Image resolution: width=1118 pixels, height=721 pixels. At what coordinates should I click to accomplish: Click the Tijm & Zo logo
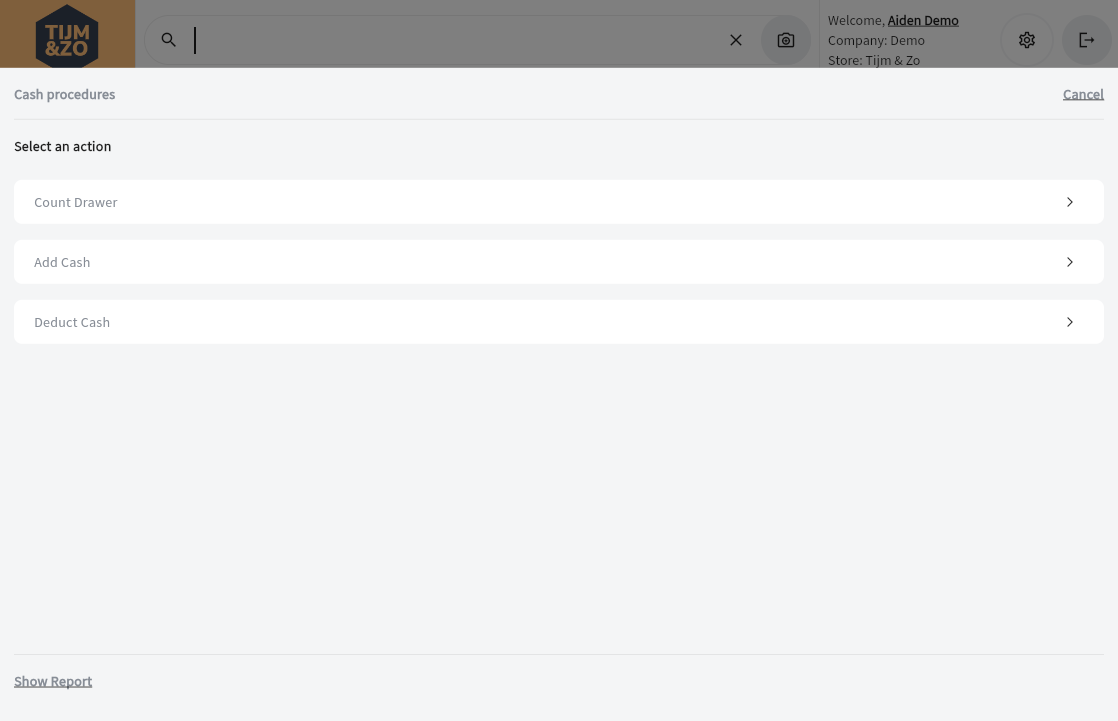(x=67, y=35)
